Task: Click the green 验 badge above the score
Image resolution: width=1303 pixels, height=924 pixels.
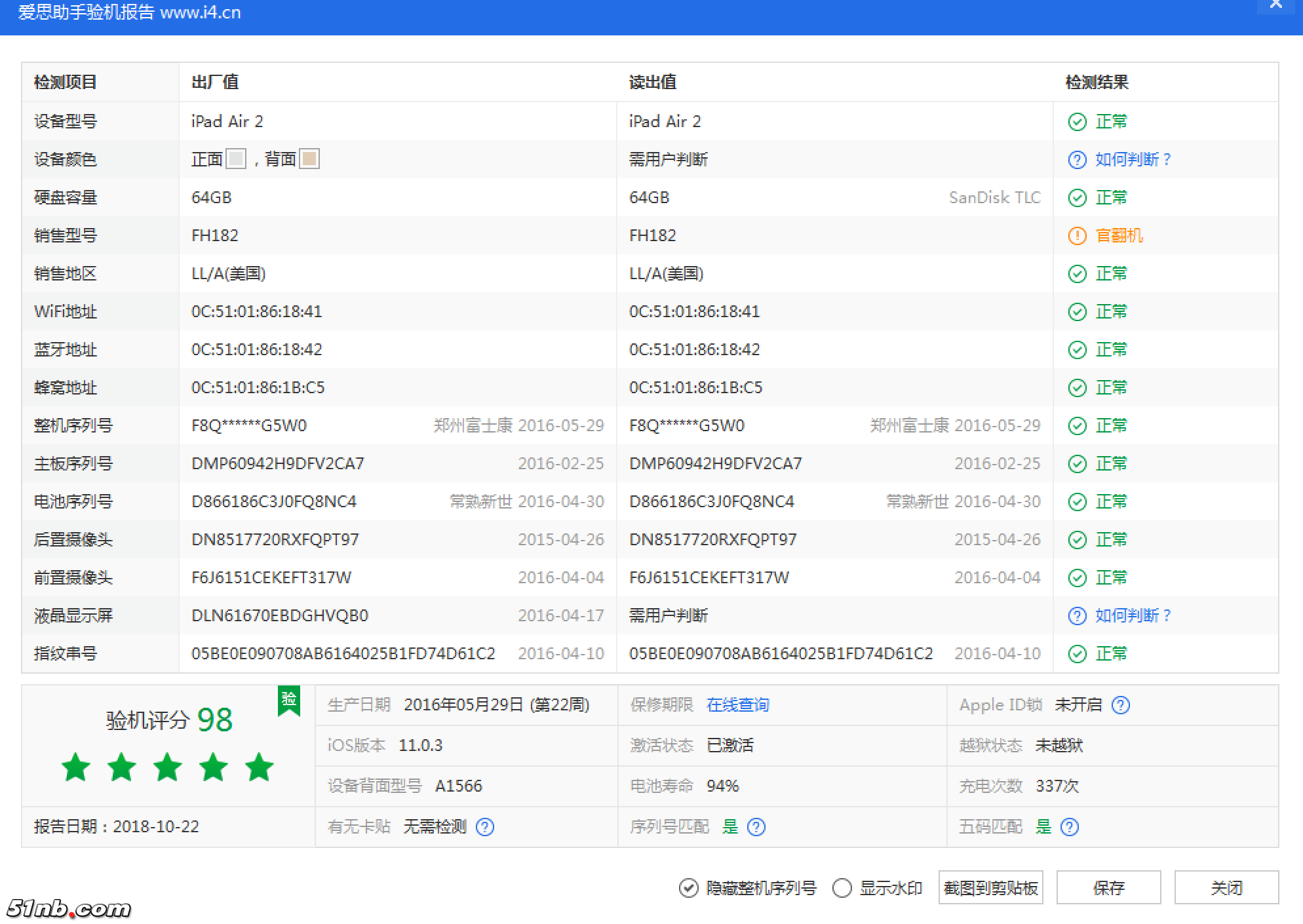Action: [288, 701]
